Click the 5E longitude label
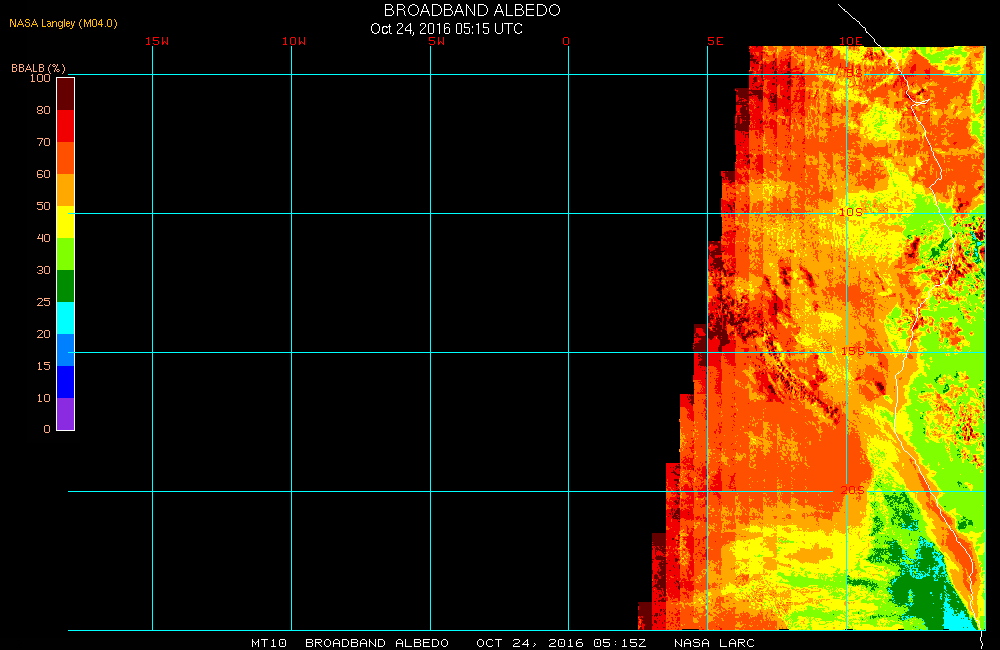1000x650 pixels. [x=714, y=41]
